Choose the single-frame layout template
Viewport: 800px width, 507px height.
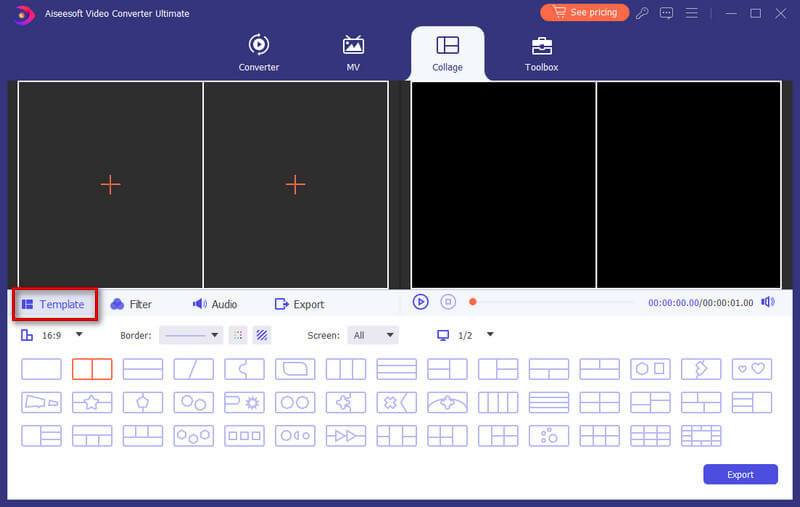(41, 369)
